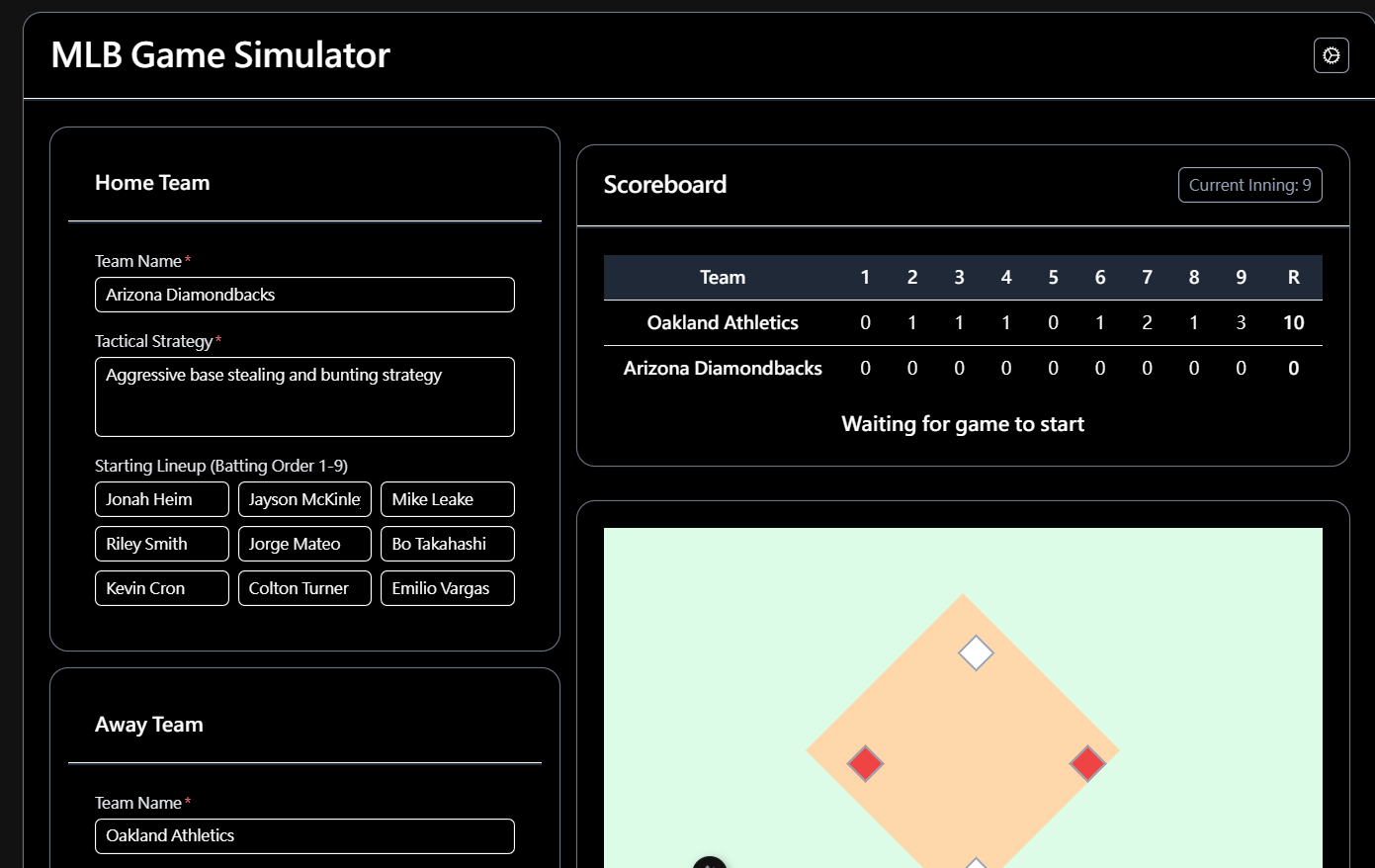Click the R column header in scoreboard
Viewport: 1375px width, 868px height.
1293,278
